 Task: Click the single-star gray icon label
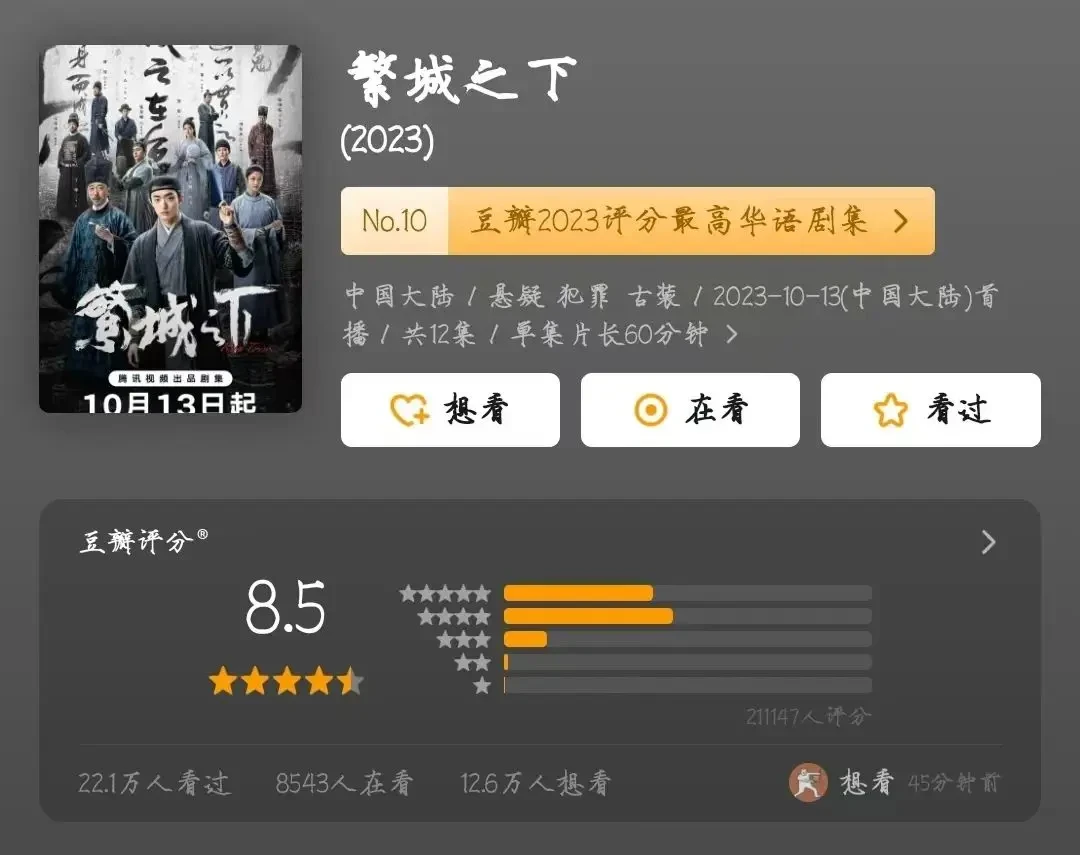(482, 686)
